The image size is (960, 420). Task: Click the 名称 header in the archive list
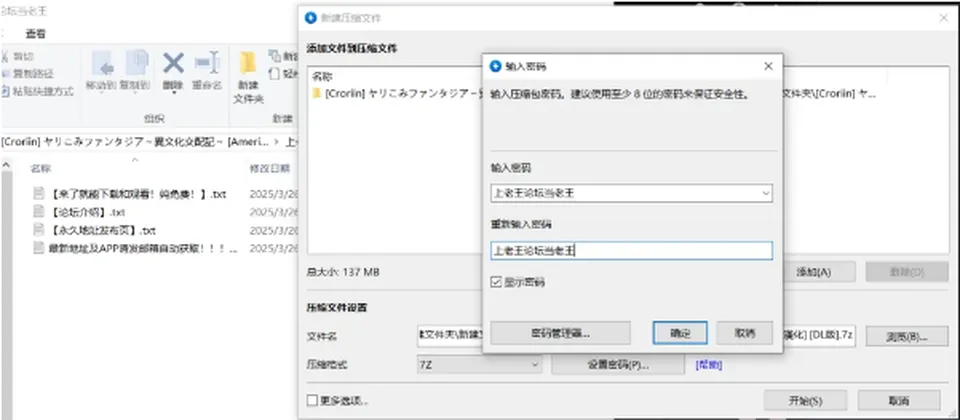click(x=322, y=77)
